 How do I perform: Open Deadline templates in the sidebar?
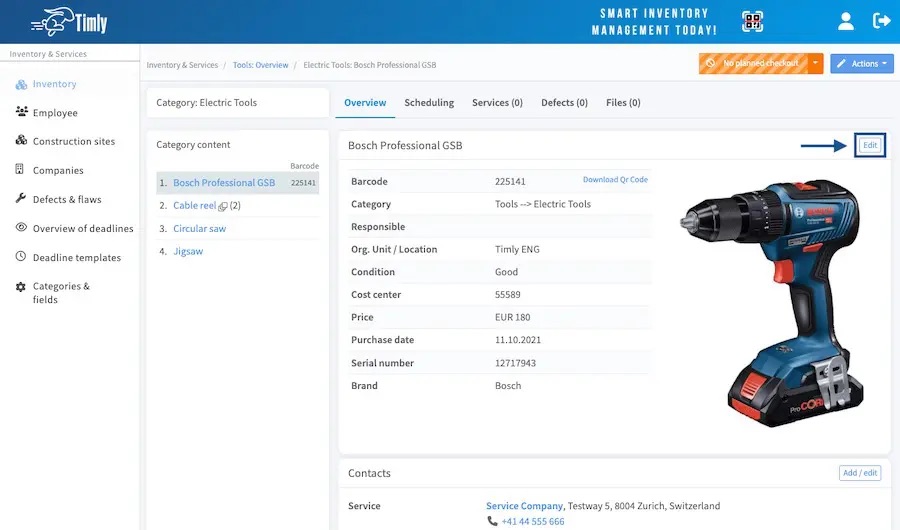pyautogui.click(x=77, y=258)
